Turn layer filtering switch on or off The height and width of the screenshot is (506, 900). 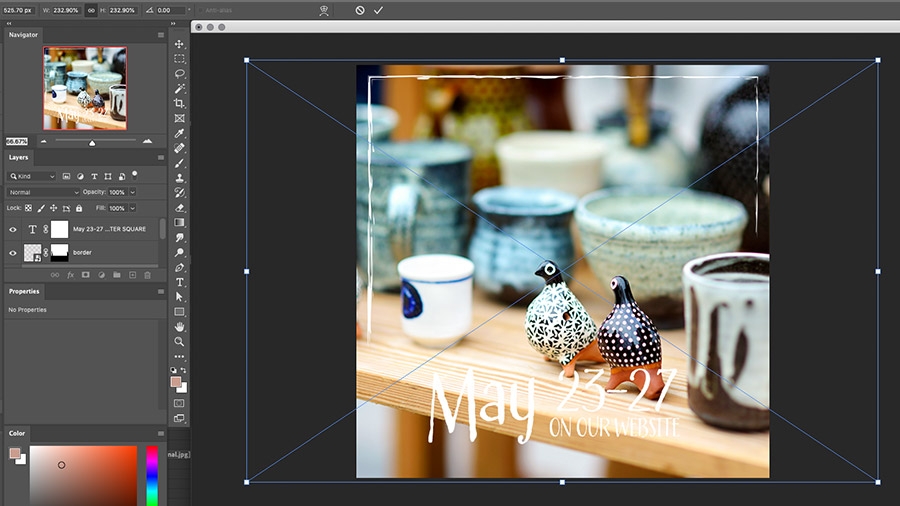pos(135,175)
